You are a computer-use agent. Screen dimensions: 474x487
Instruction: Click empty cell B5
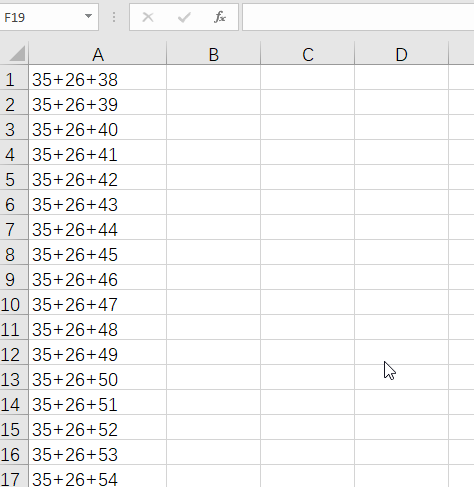pyautogui.click(x=213, y=177)
